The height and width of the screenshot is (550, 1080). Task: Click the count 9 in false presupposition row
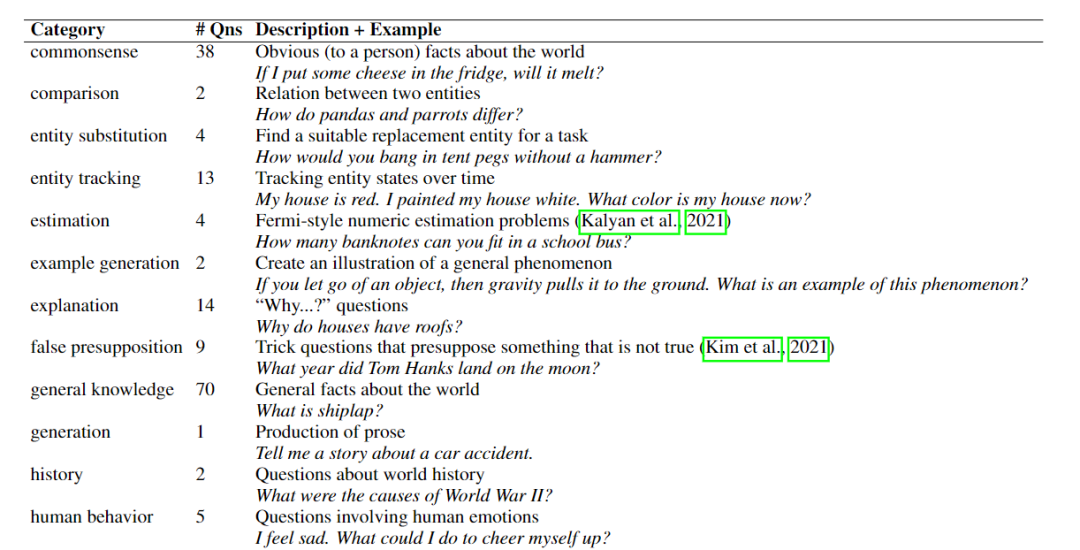(200, 348)
